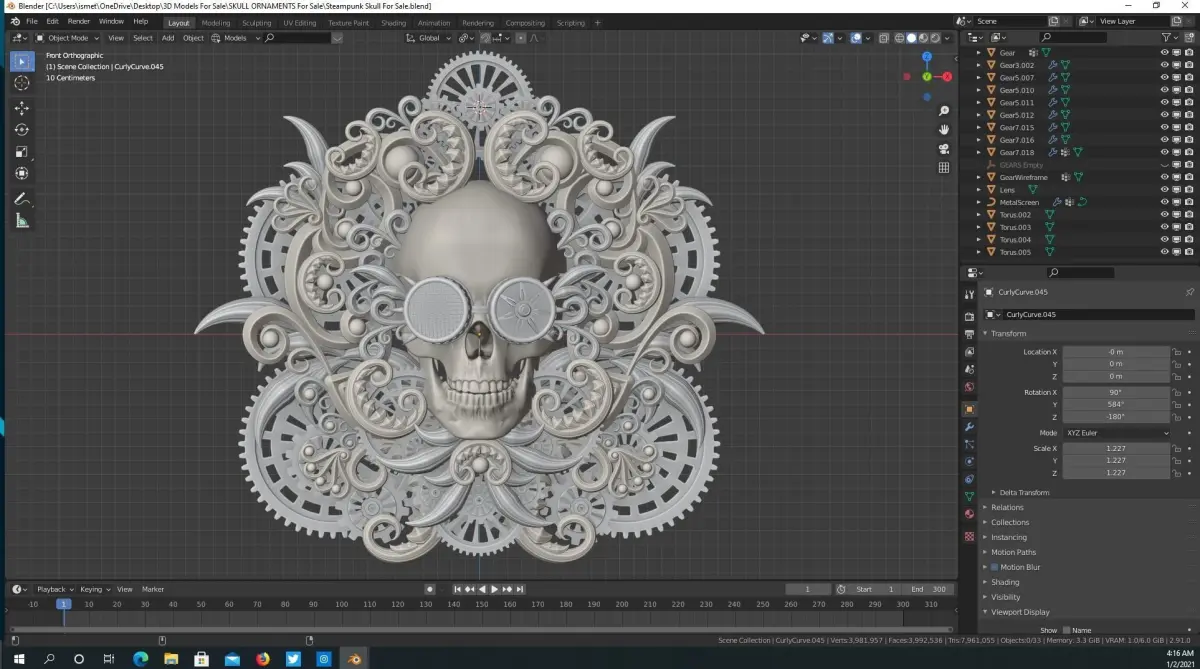Click the timeline play button

point(495,589)
